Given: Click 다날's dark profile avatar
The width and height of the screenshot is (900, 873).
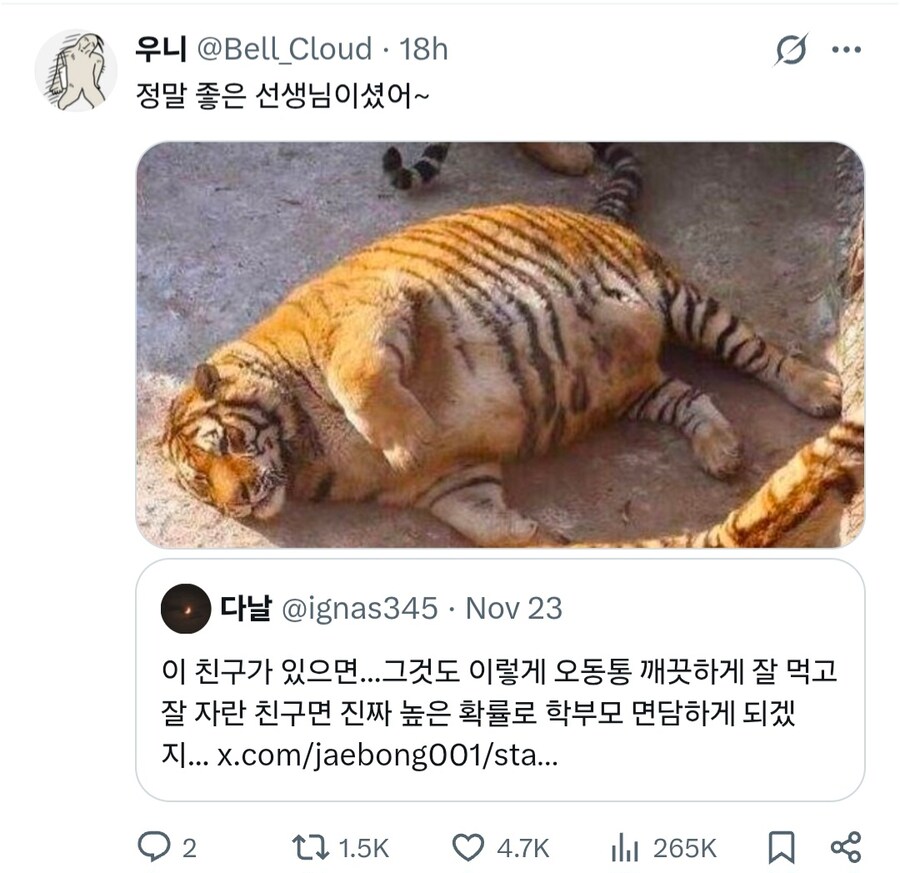Looking at the screenshot, I should [x=185, y=609].
